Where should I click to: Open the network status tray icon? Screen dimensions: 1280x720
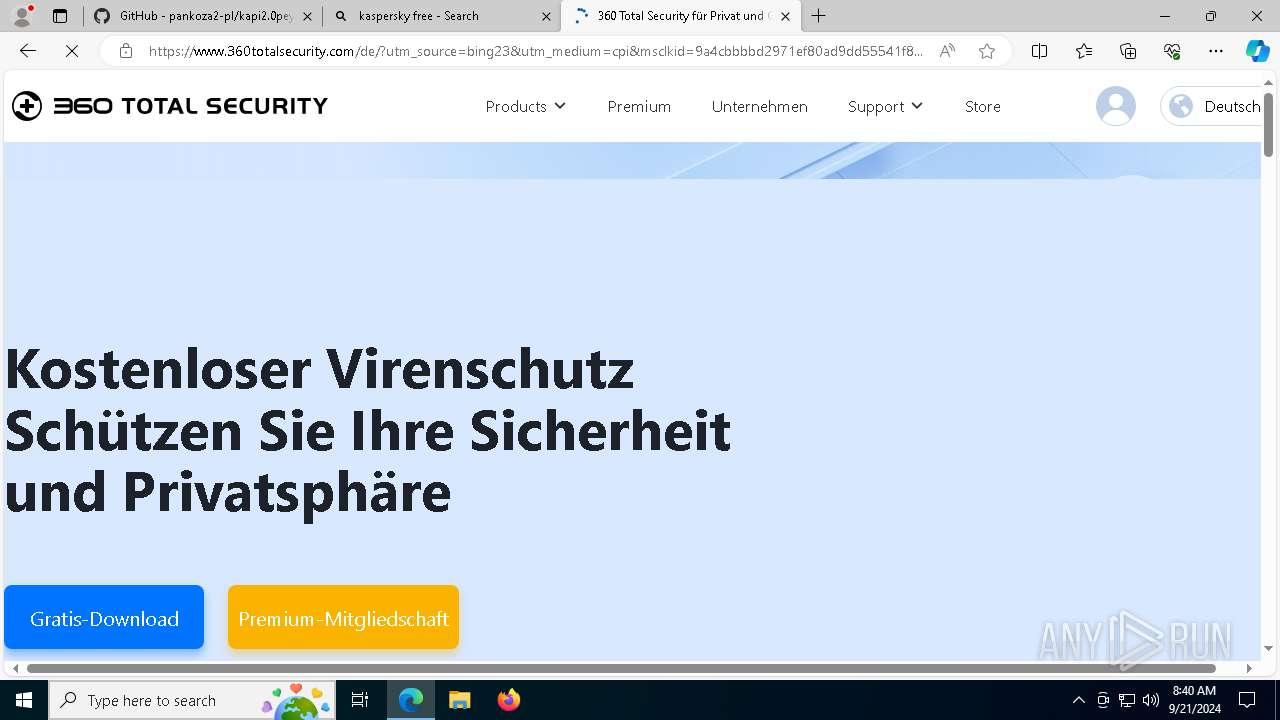coord(1127,700)
